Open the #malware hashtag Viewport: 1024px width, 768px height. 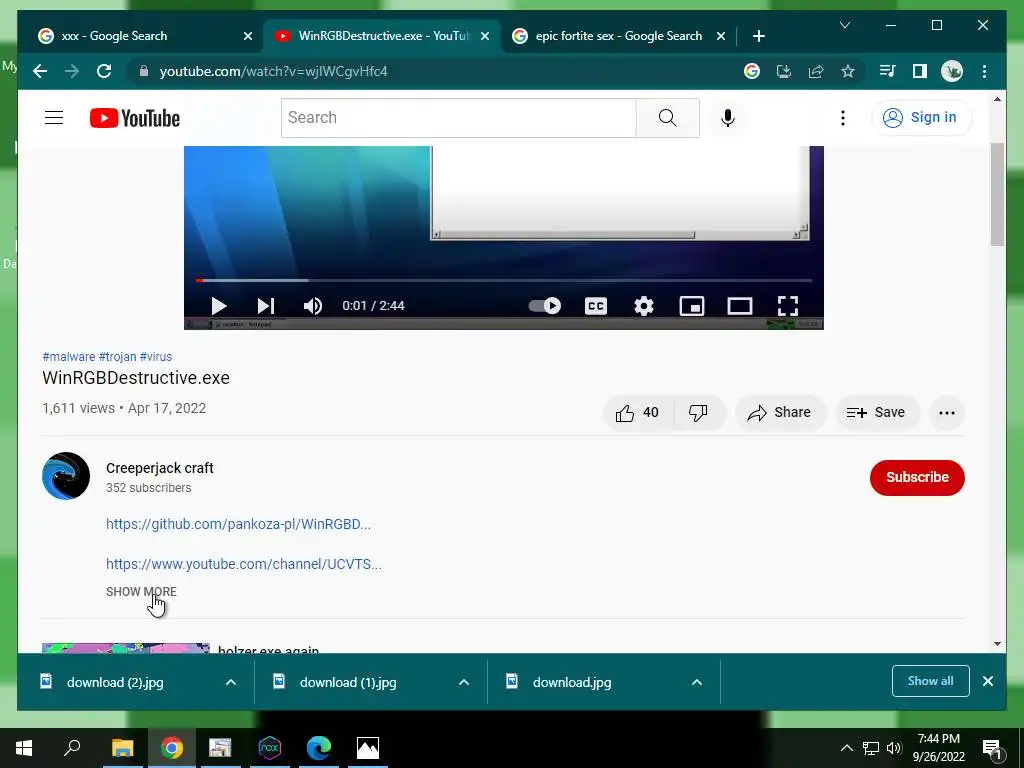(69, 357)
